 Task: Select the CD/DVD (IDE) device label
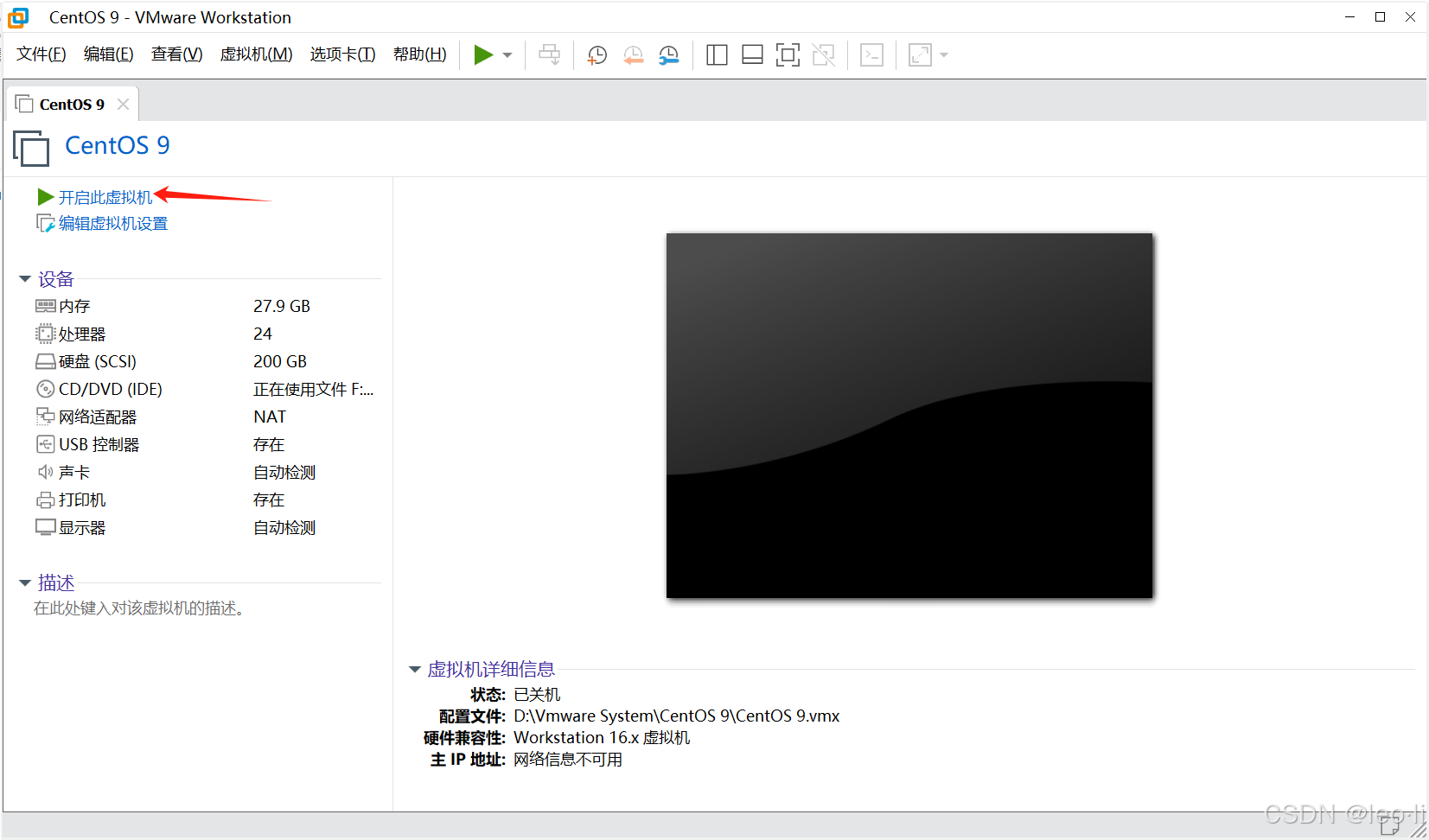tap(111, 389)
